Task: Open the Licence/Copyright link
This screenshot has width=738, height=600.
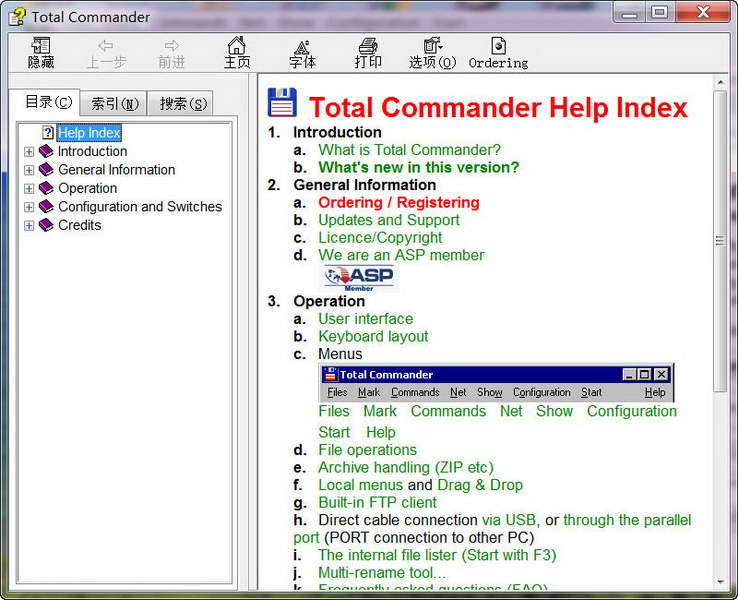Action: tap(380, 238)
